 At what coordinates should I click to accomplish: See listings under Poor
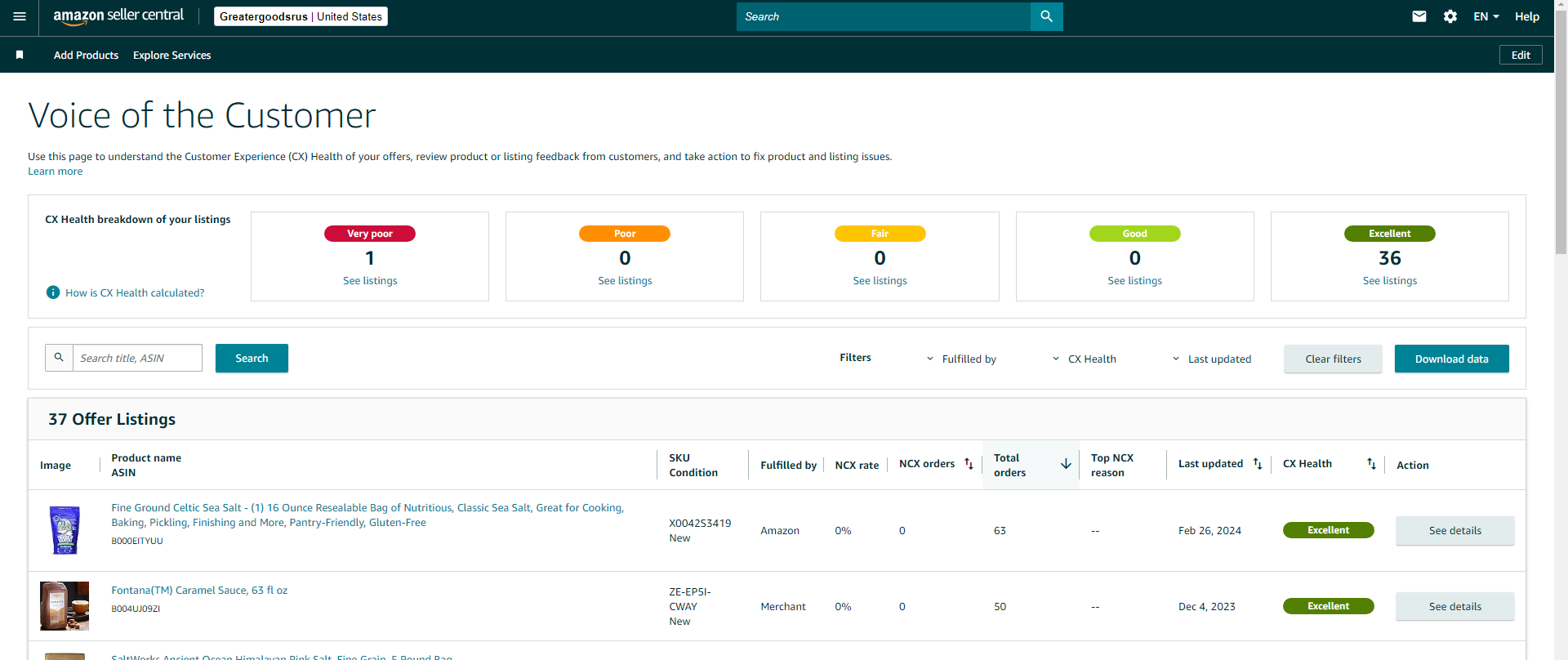coord(625,280)
